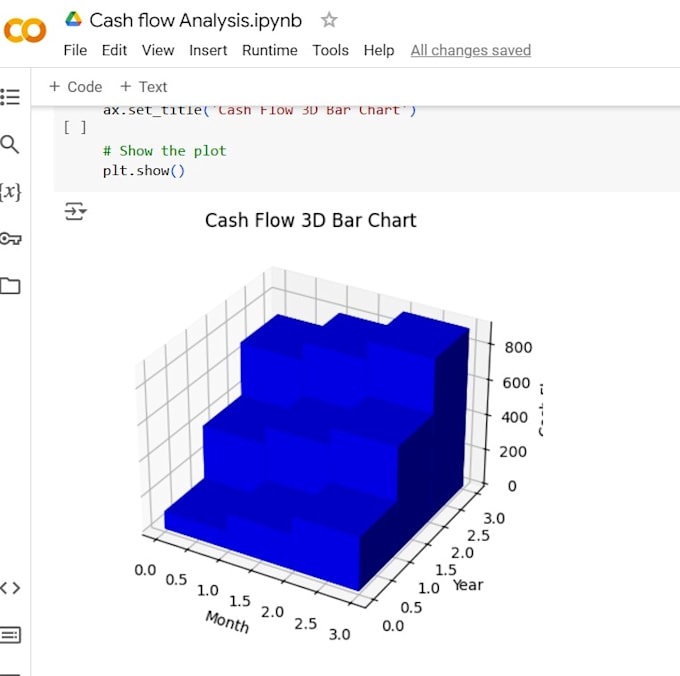Run the cell via empty brackets
680x676 pixels.
(x=75, y=127)
